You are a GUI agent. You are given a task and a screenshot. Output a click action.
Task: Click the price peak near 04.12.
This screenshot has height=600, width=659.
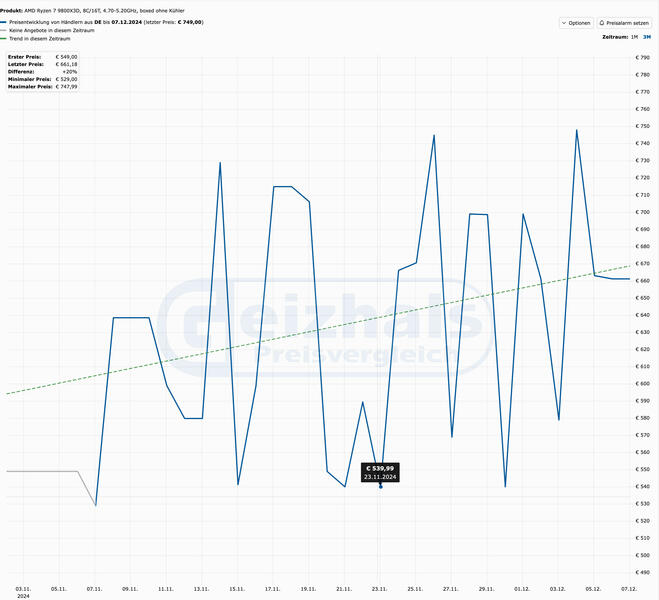pyautogui.click(x=577, y=130)
